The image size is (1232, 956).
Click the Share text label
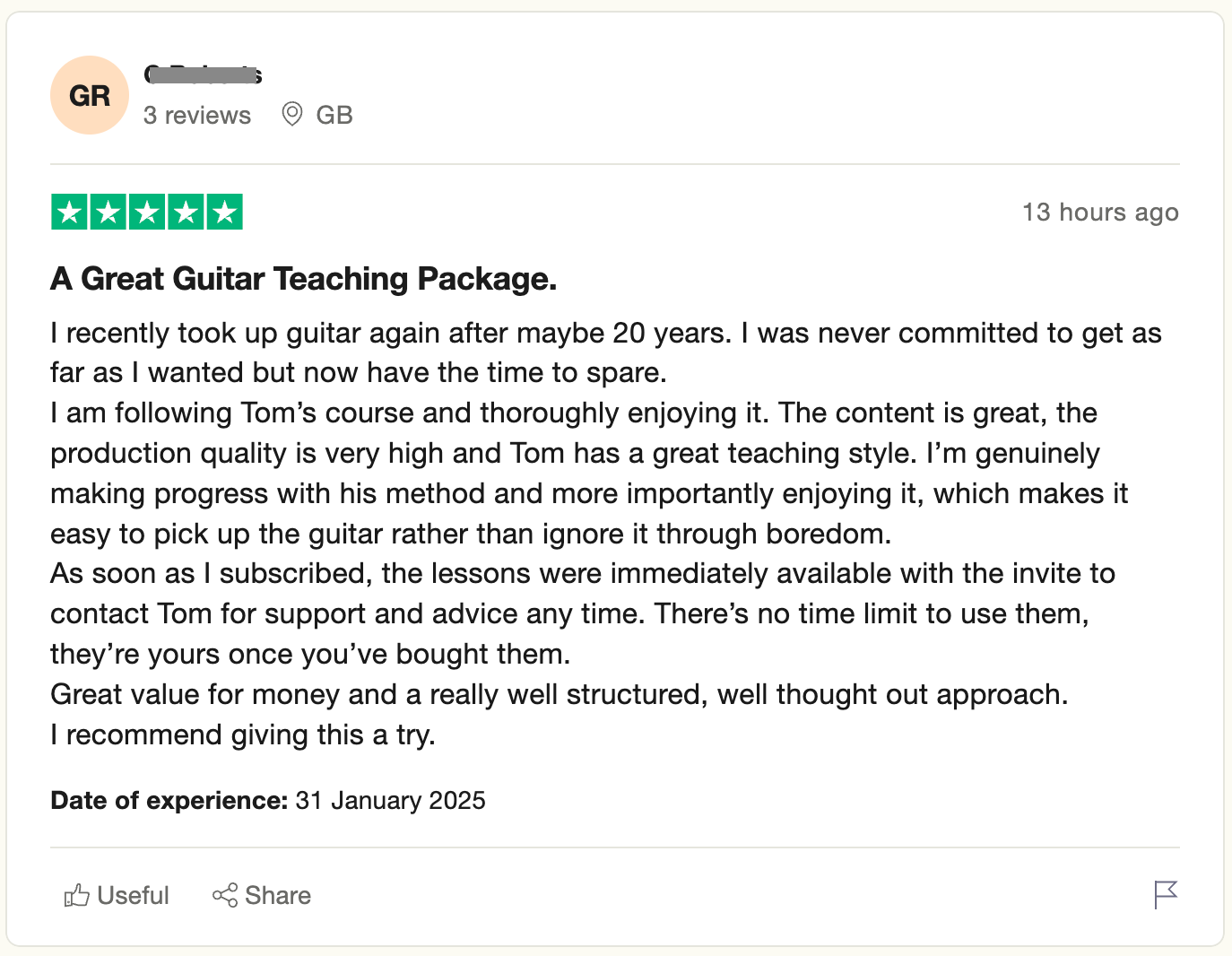pyautogui.click(x=278, y=895)
